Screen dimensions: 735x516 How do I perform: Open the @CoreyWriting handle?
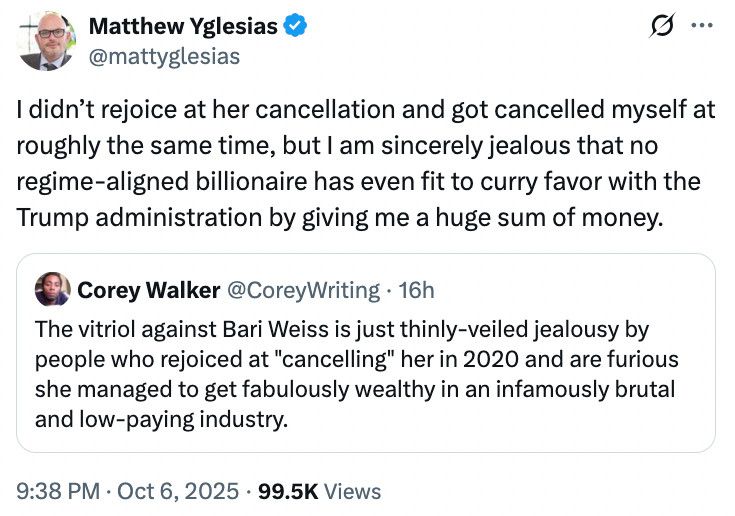(x=302, y=290)
